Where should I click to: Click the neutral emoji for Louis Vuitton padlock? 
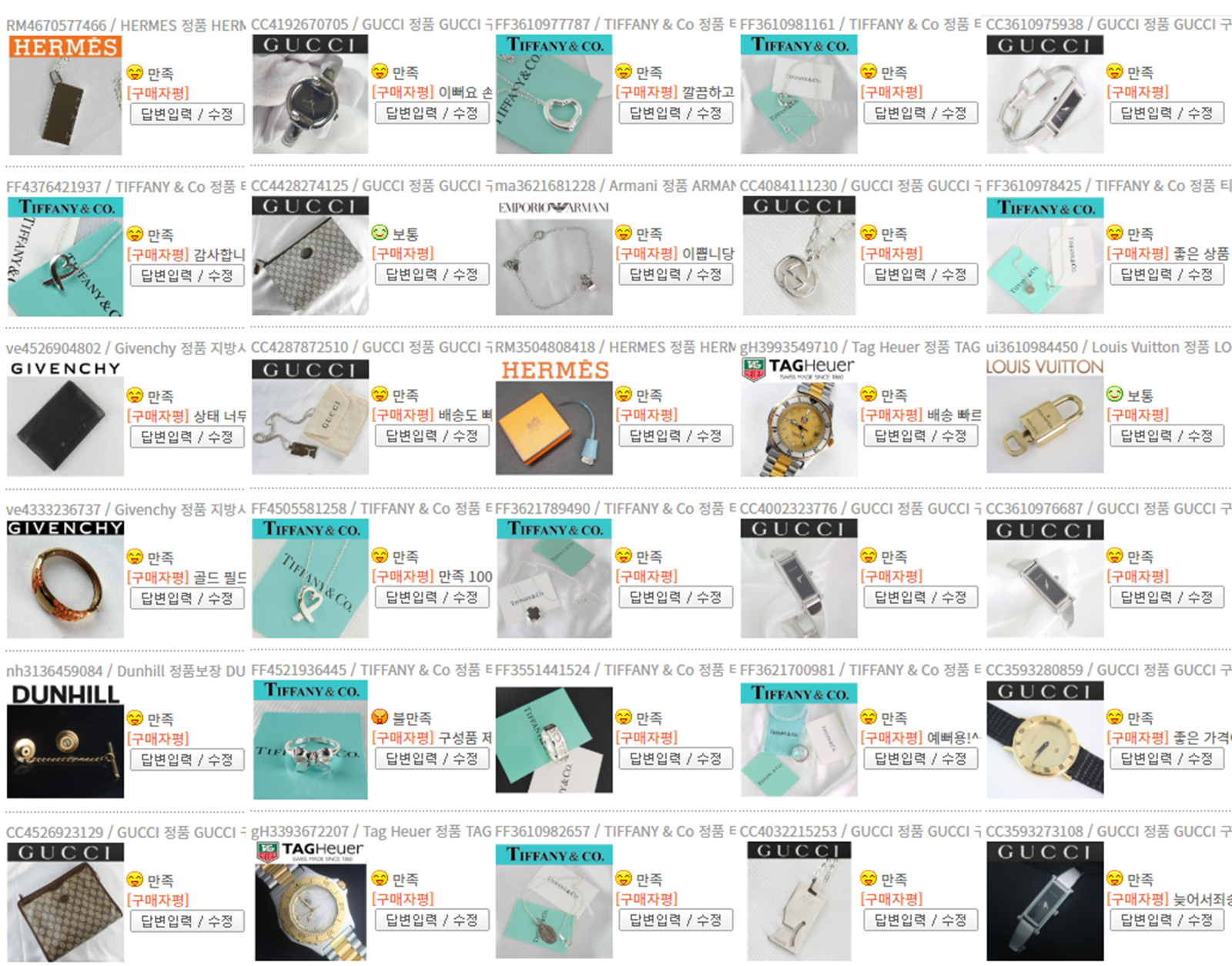(x=1114, y=394)
